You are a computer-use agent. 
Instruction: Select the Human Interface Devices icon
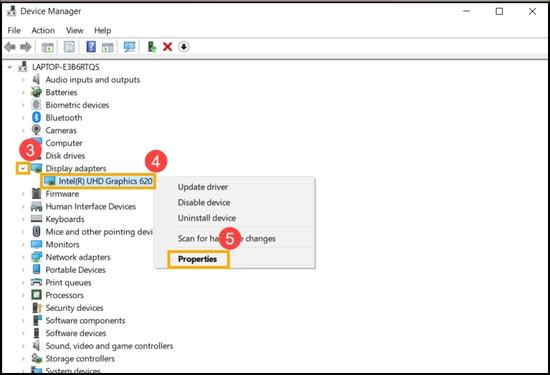point(36,206)
